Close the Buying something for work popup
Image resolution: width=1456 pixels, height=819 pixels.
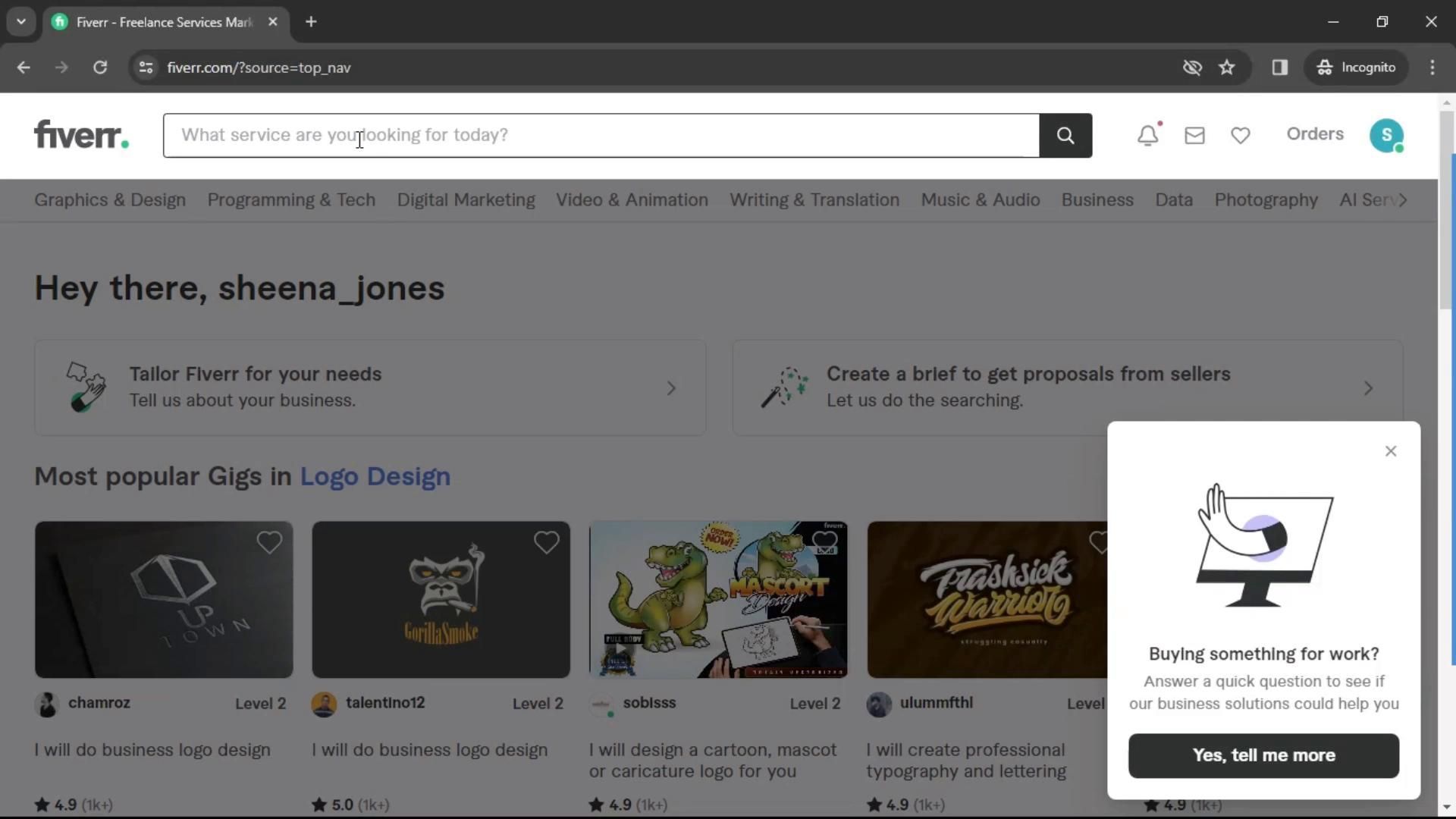coord(1390,451)
